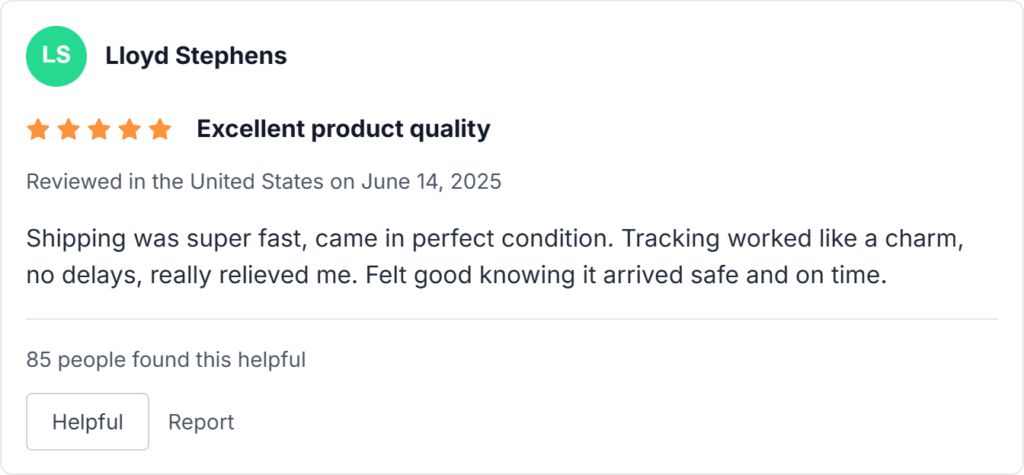1024x475 pixels.
Task: Select the first orange rating star
Action: 38,129
